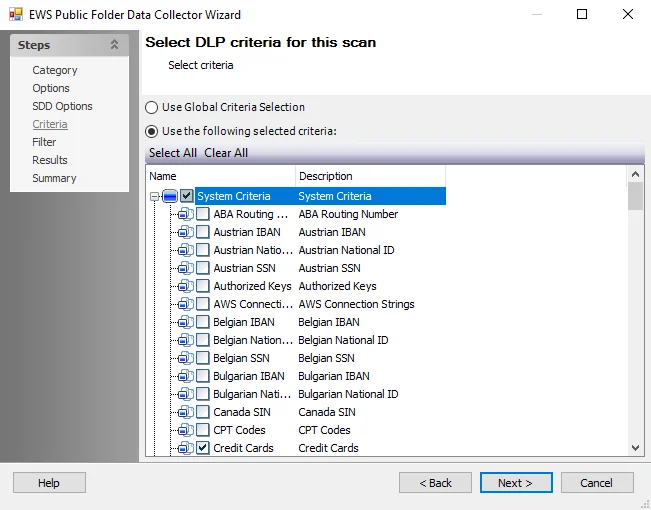Click the Belgian SSN criteria icon

tap(186, 358)
